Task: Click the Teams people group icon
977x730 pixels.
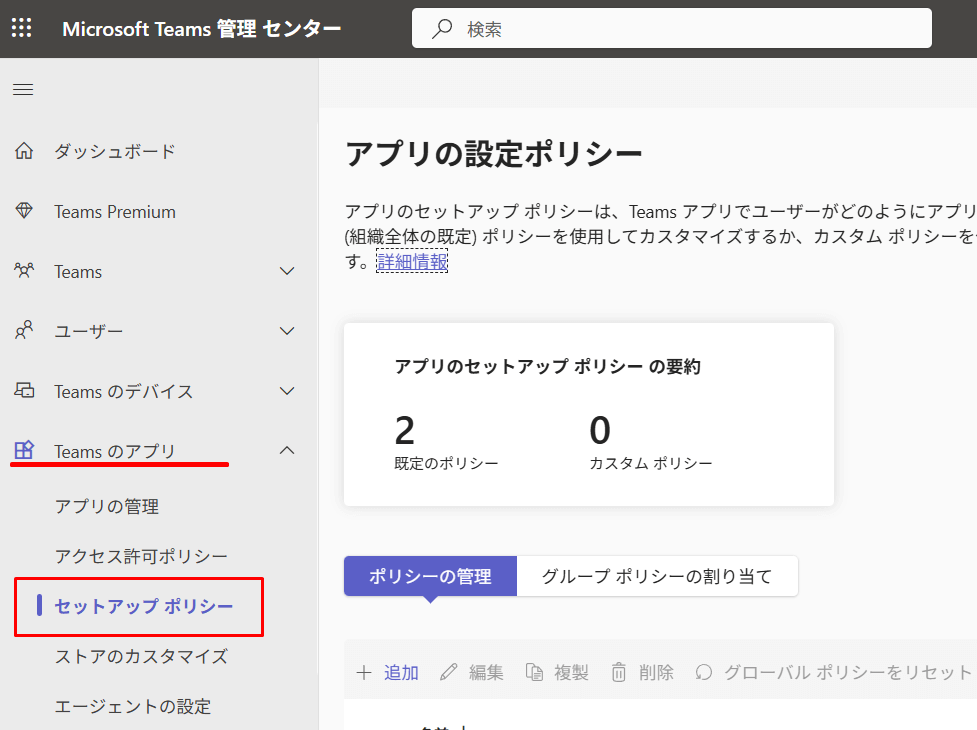Action: (x=24, y=271)
